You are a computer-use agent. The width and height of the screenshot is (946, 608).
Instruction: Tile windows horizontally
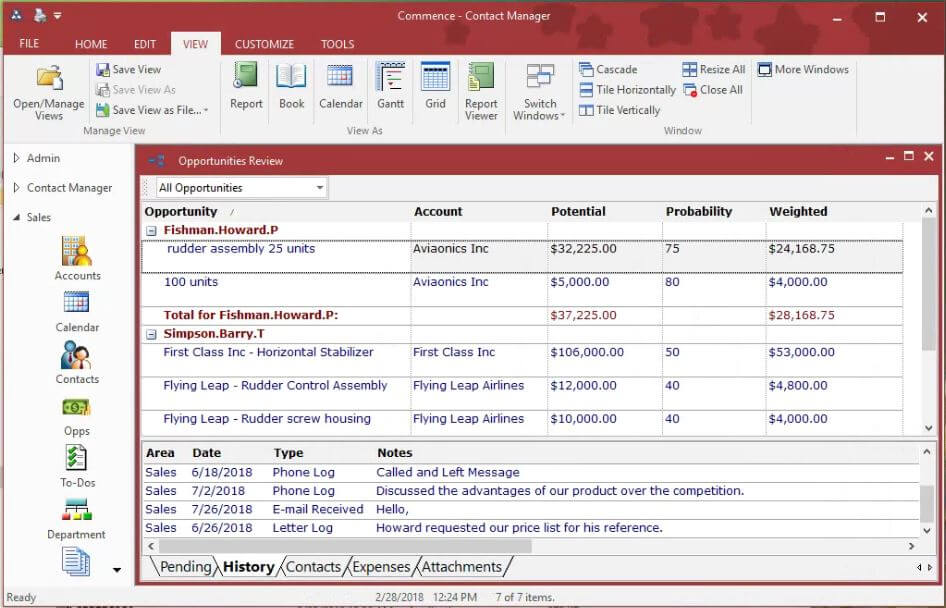click(627, 90)
